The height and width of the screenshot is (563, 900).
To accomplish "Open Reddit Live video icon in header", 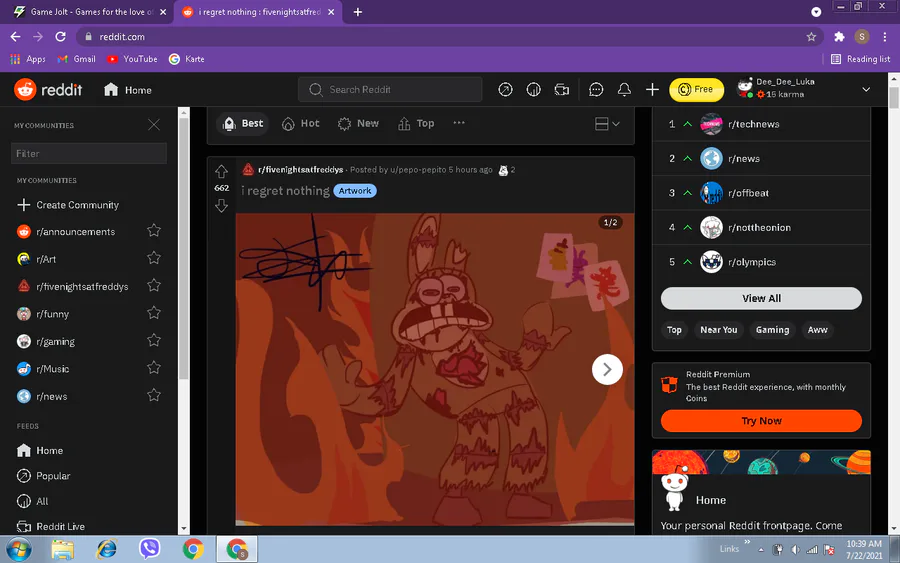I will (x=561, y=90).
